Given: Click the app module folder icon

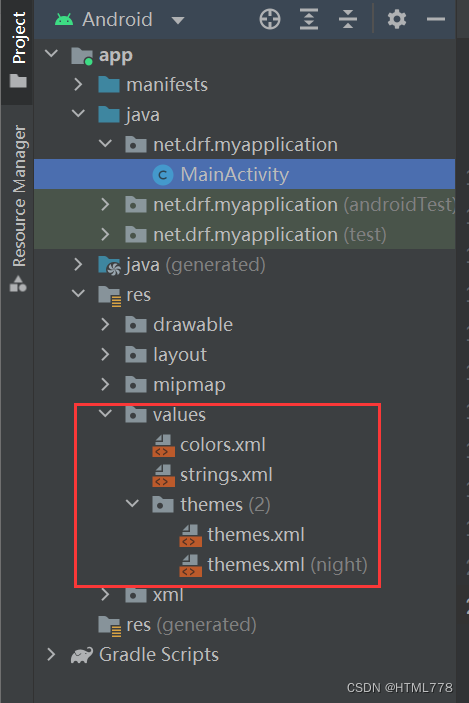Looking at the screenshot, I should [x=82, y=56].
